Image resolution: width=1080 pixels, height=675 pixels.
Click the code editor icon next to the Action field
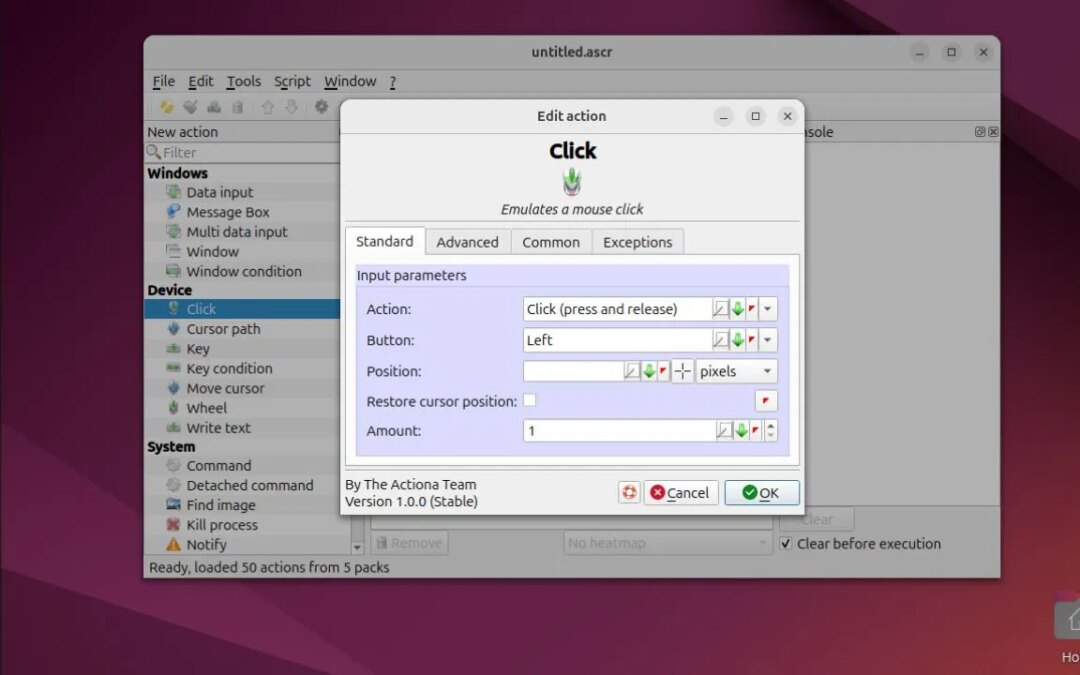coord(720,309)
